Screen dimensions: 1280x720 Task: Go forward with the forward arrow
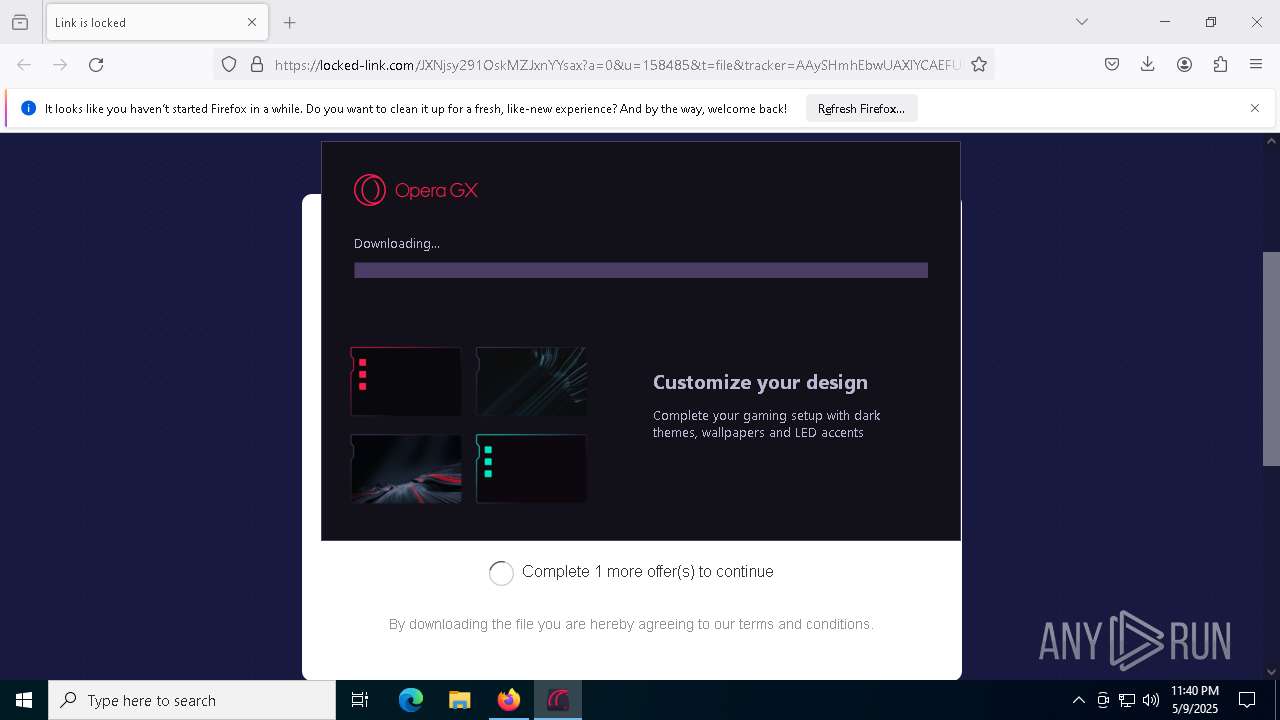click(x=60, y=65)
